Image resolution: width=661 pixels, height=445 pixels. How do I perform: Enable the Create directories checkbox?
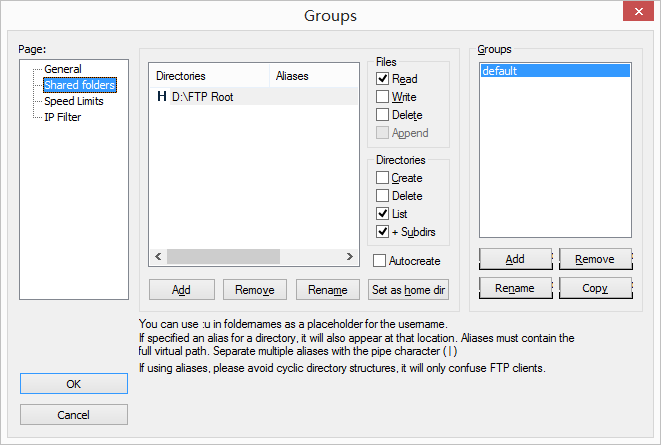383,178
